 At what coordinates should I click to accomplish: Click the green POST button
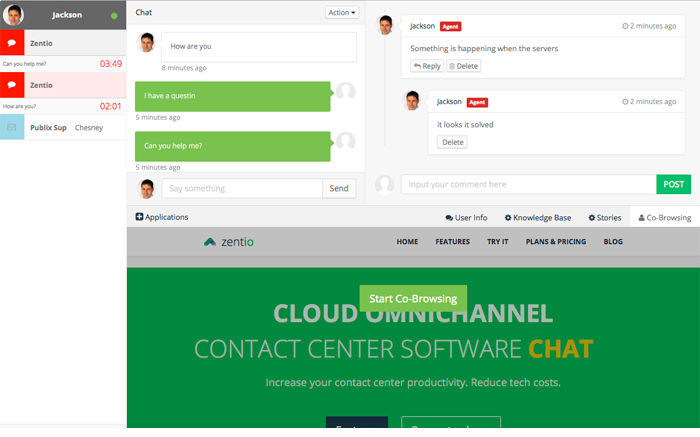pos(674,184)
